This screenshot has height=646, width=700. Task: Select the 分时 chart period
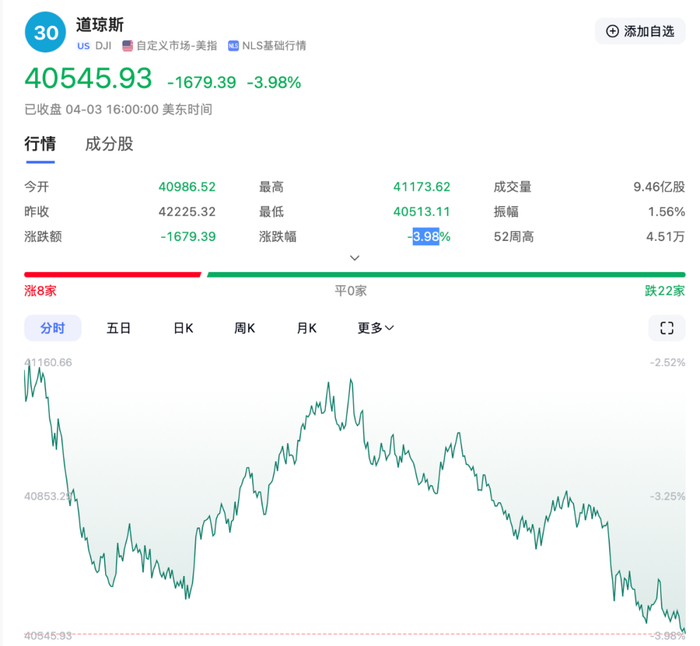[53, 328]
